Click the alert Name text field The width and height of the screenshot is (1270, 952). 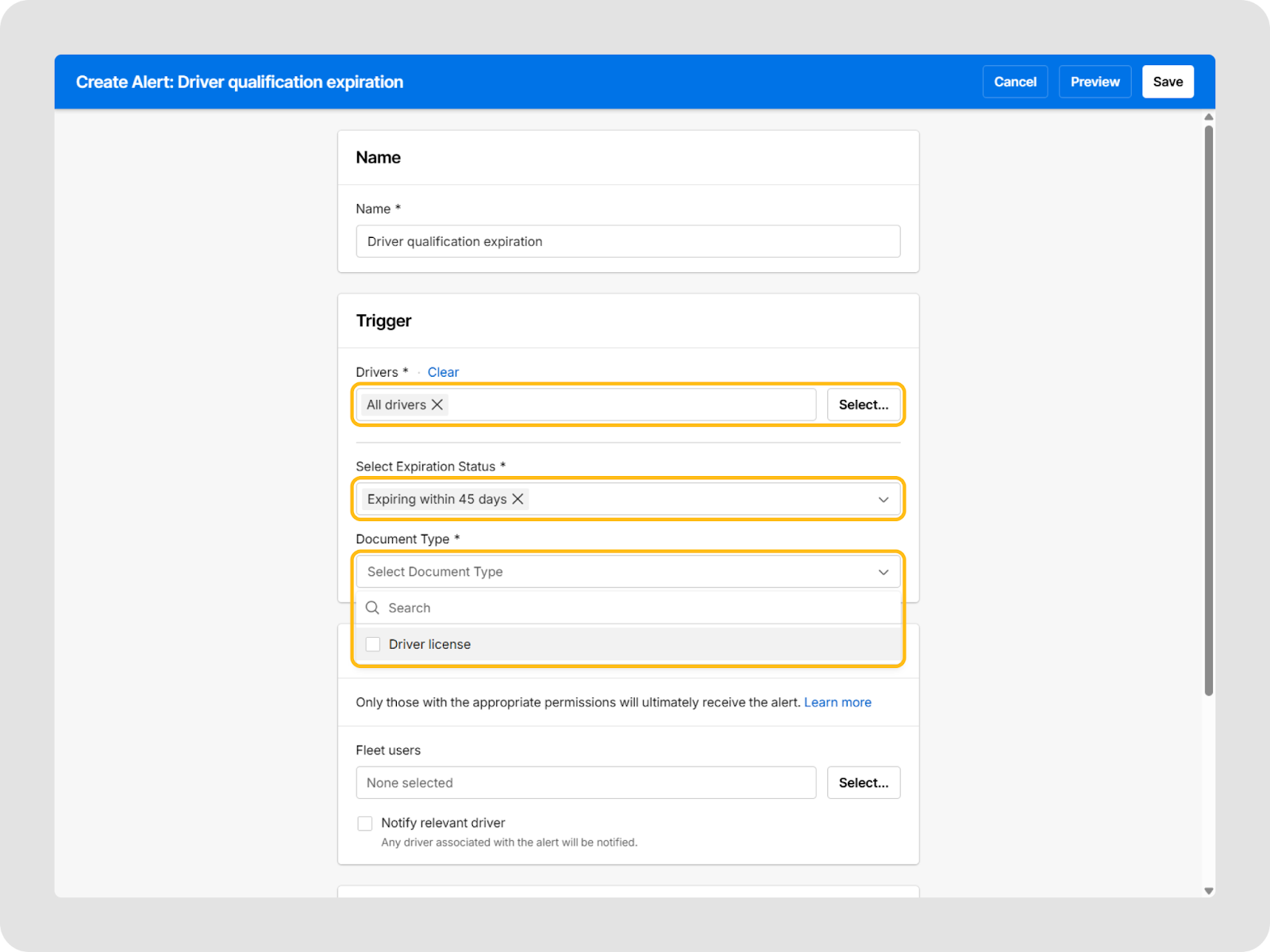point(627,241)
